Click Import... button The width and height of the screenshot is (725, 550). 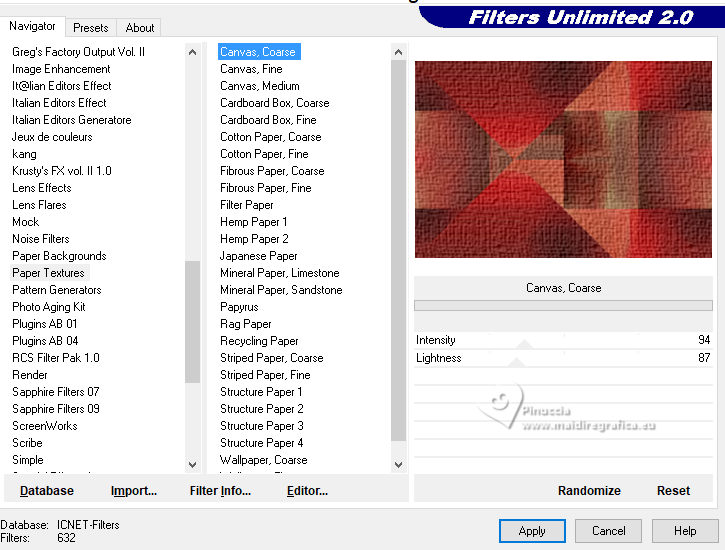[x=134, y=490]
